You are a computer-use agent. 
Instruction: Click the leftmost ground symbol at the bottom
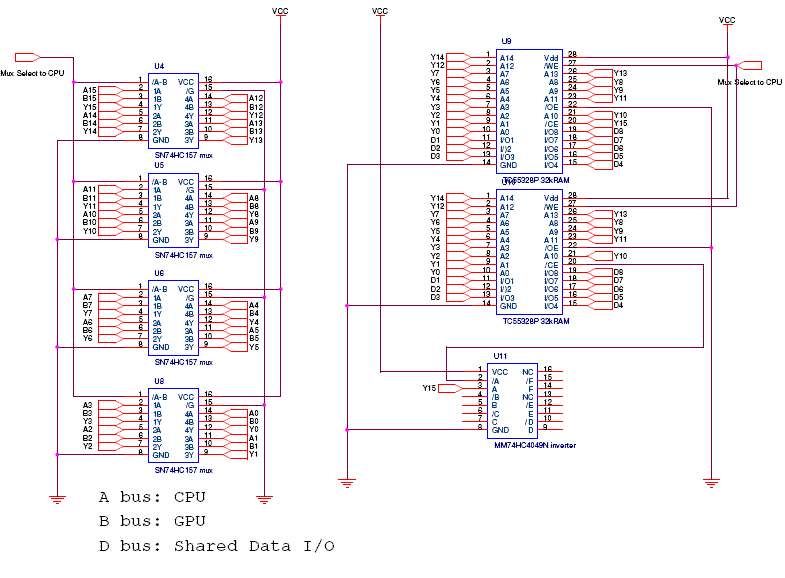tap(53, 496)
